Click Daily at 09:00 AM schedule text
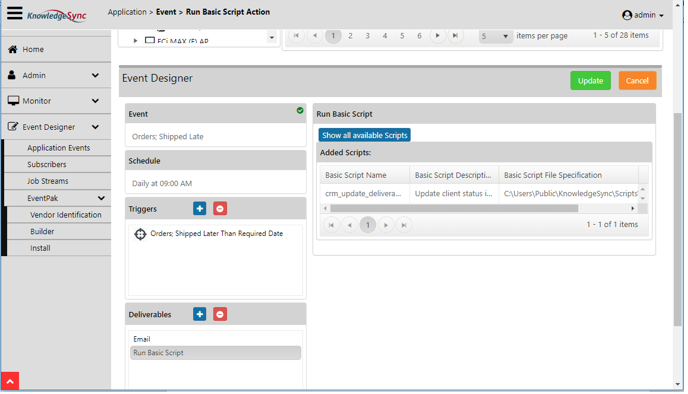Image resolution: width=688 pixels, height=394 pixels. pyautogui.click(x=162, y=183)
